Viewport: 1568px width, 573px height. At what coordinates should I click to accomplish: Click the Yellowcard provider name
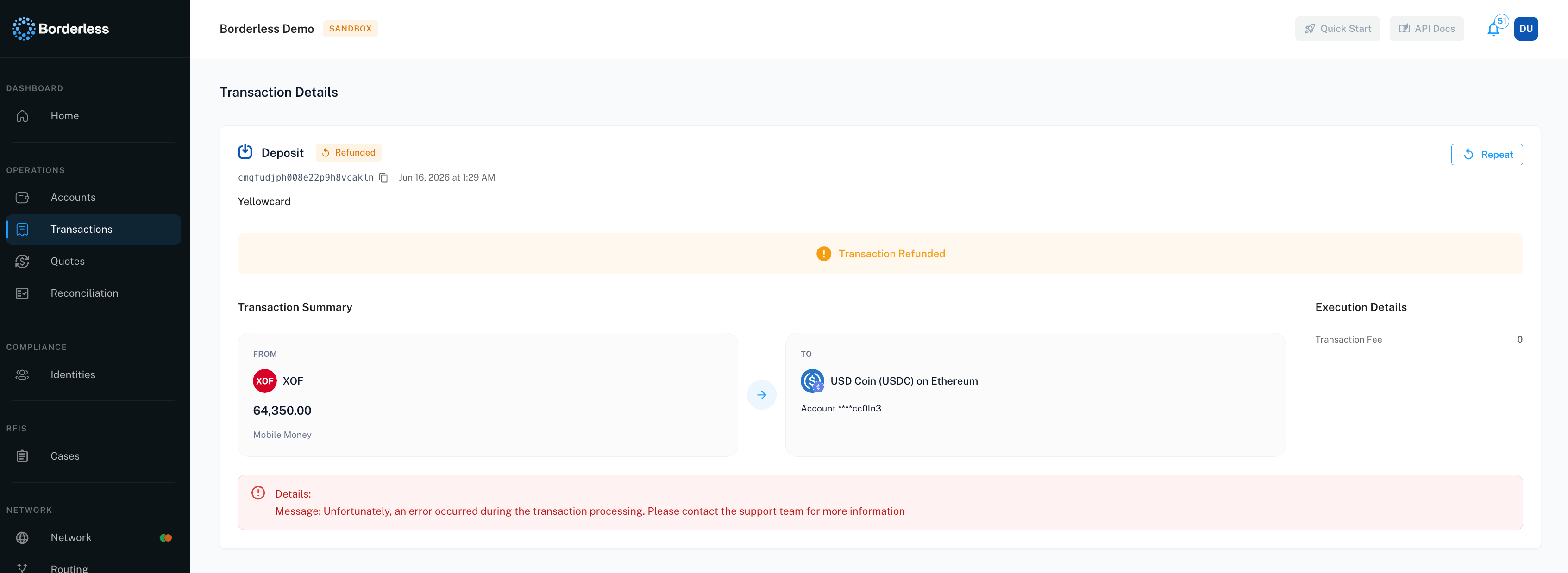coord(264,201)
